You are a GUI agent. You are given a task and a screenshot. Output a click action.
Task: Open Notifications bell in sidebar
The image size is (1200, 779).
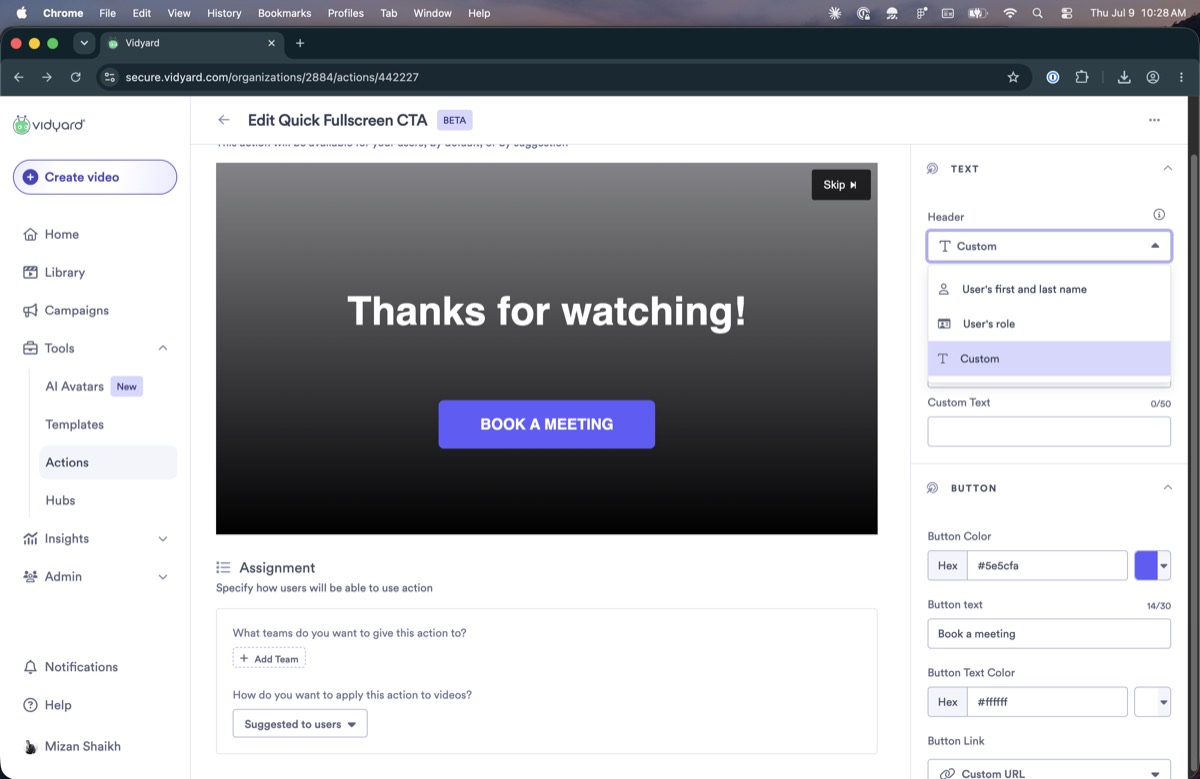coord(71,667)
